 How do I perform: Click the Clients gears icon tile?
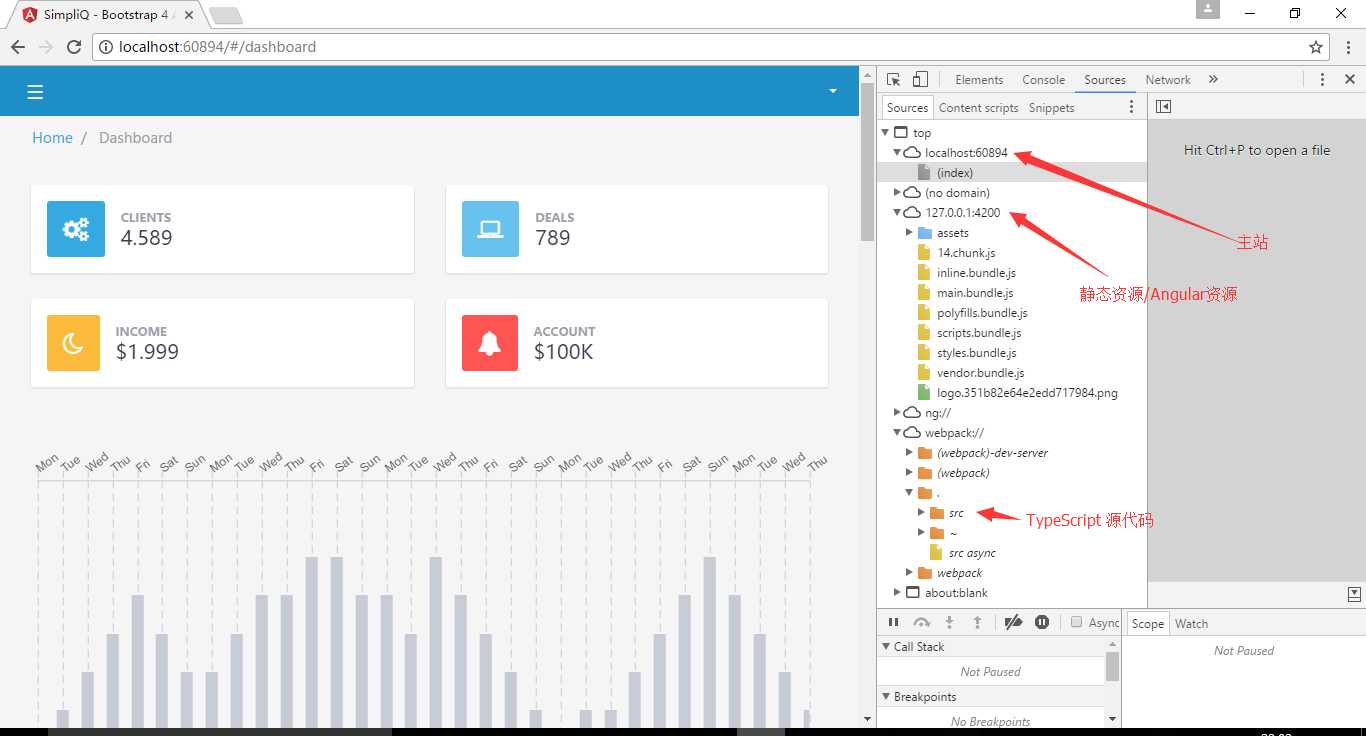76,229
